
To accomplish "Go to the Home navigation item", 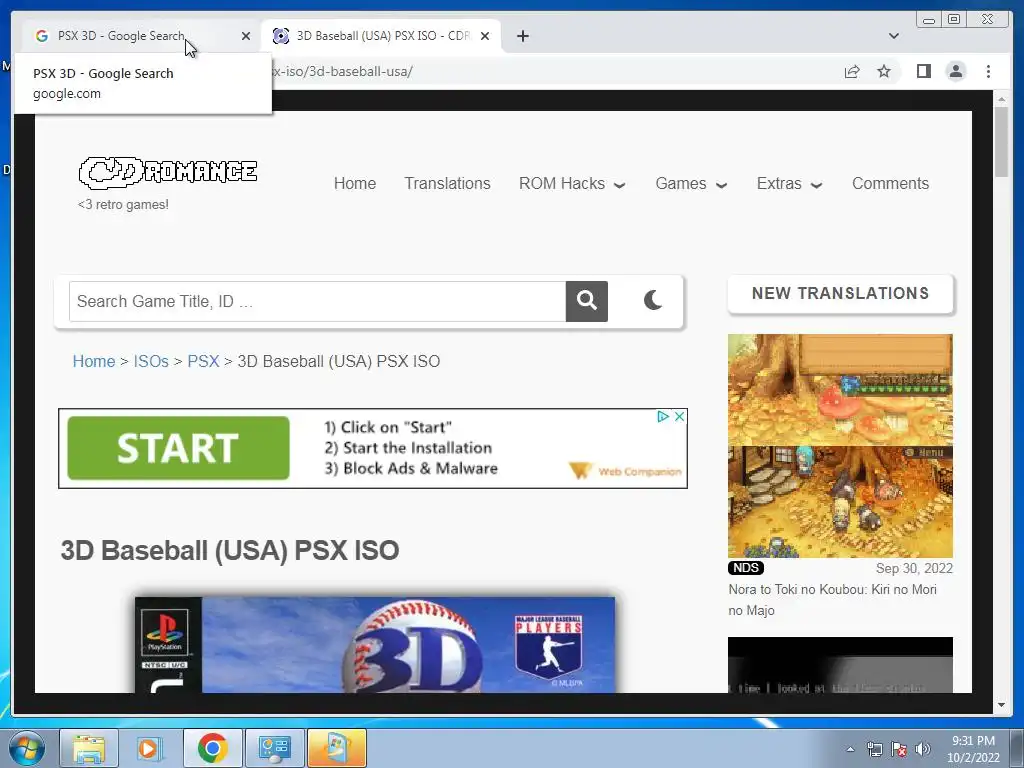I will click(x=355, y=184).
